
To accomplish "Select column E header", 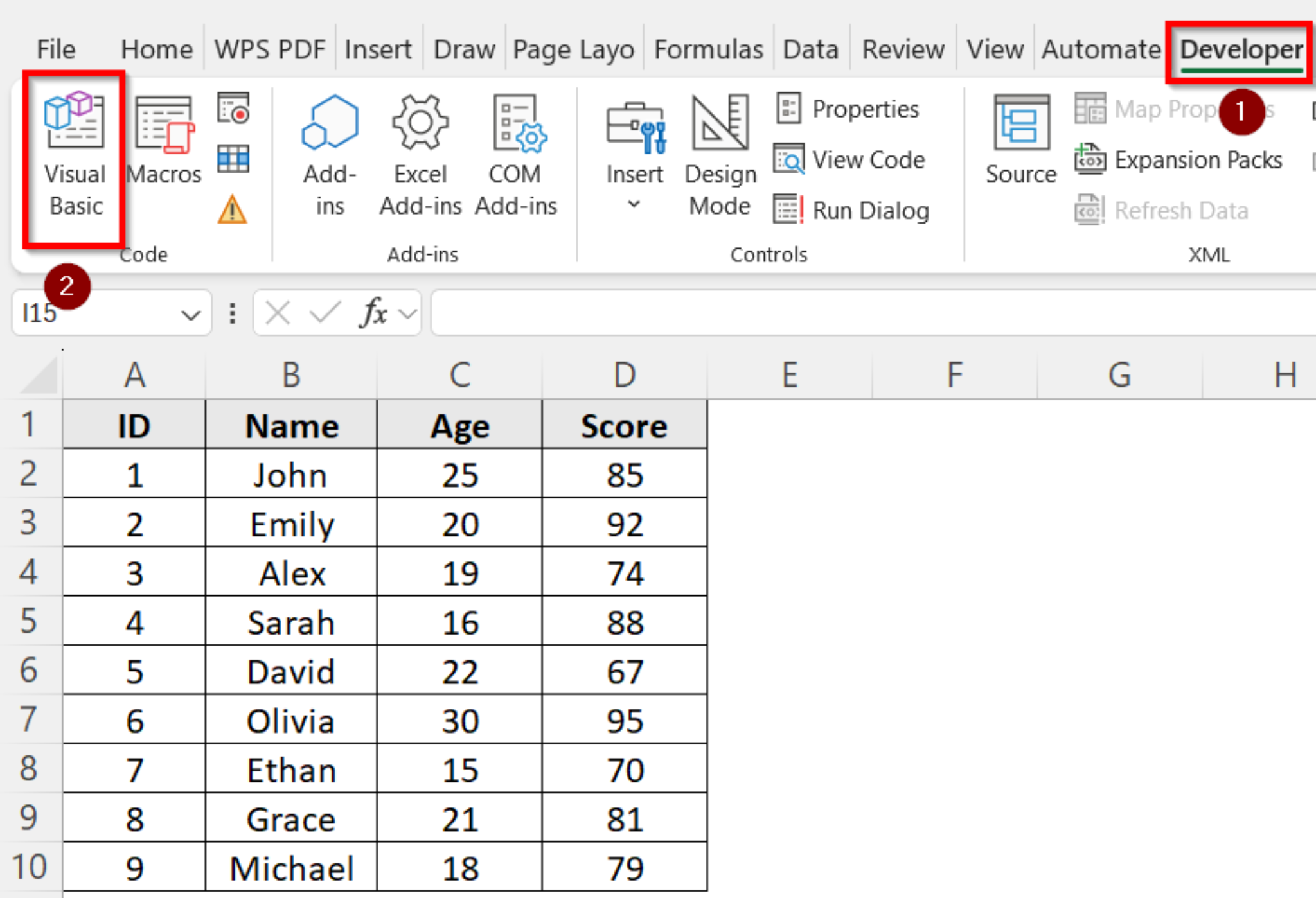I will (790, 375).
